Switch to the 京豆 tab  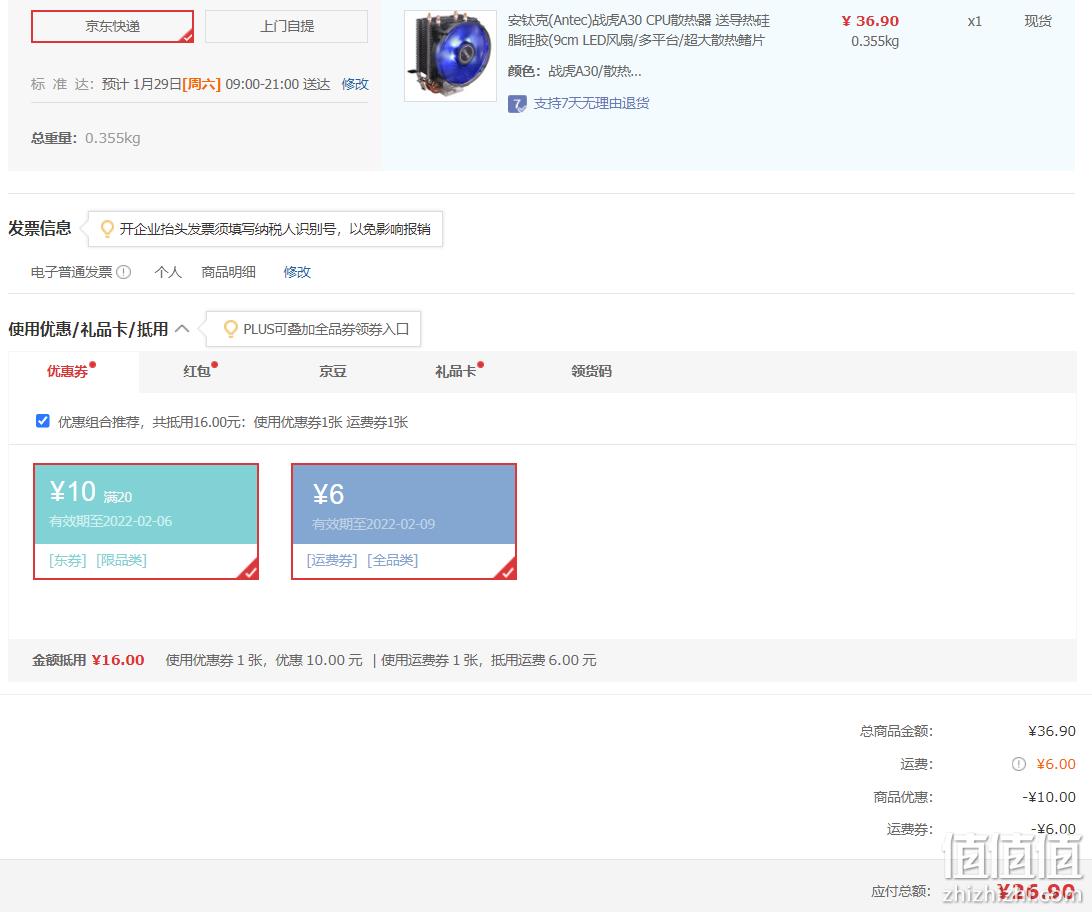333,371
